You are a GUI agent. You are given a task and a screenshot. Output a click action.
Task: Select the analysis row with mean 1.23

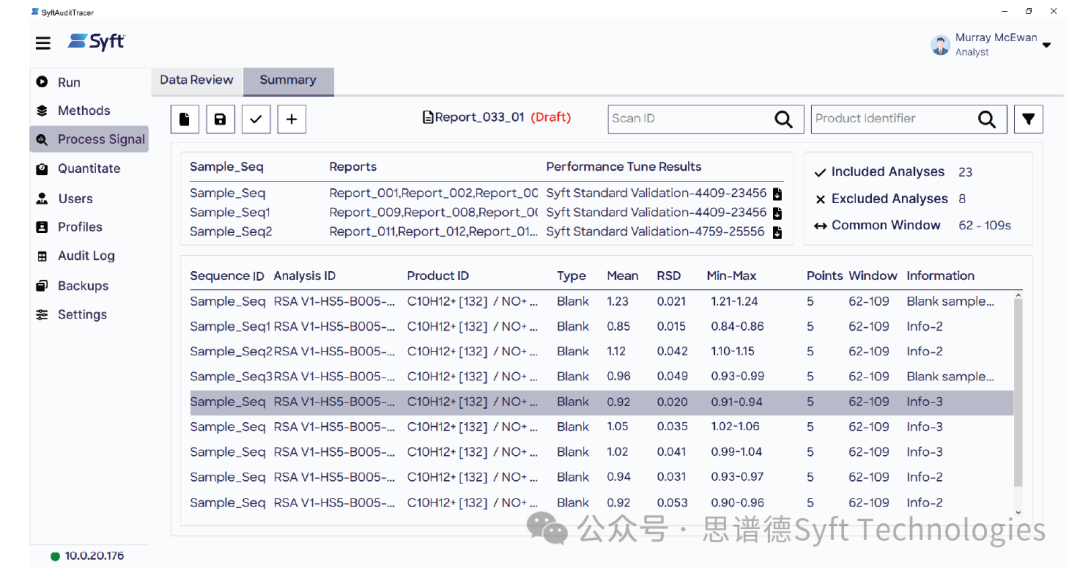click(601, 302)
